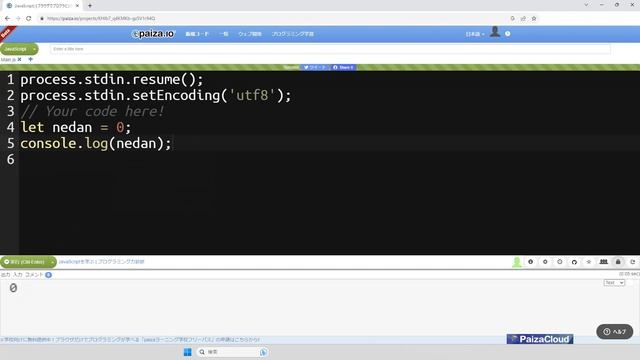Click the browser back arrow
Viewport: 640px width, 360px height.
[7, 18]
